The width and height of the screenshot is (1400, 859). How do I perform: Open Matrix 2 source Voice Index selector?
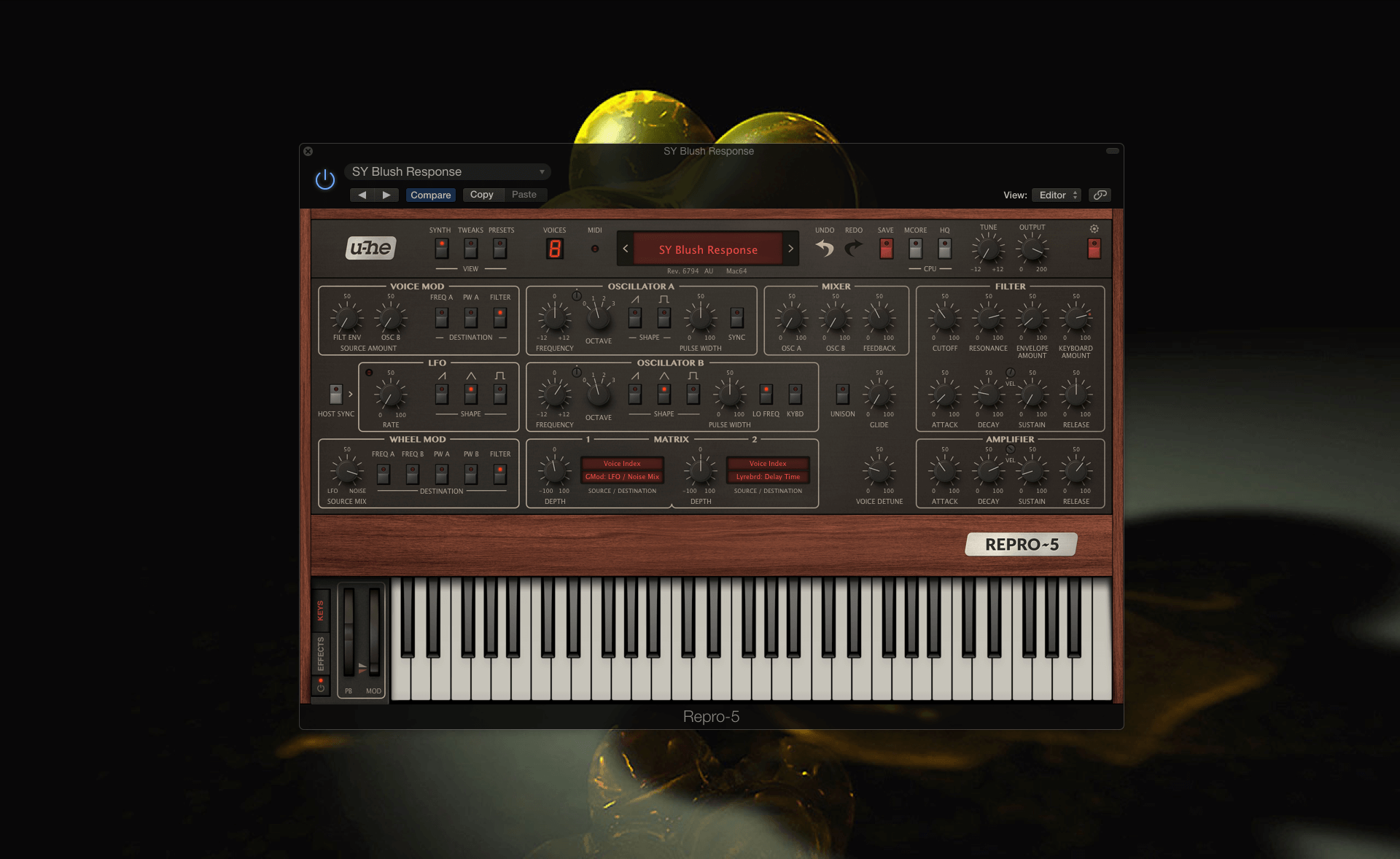768,463
